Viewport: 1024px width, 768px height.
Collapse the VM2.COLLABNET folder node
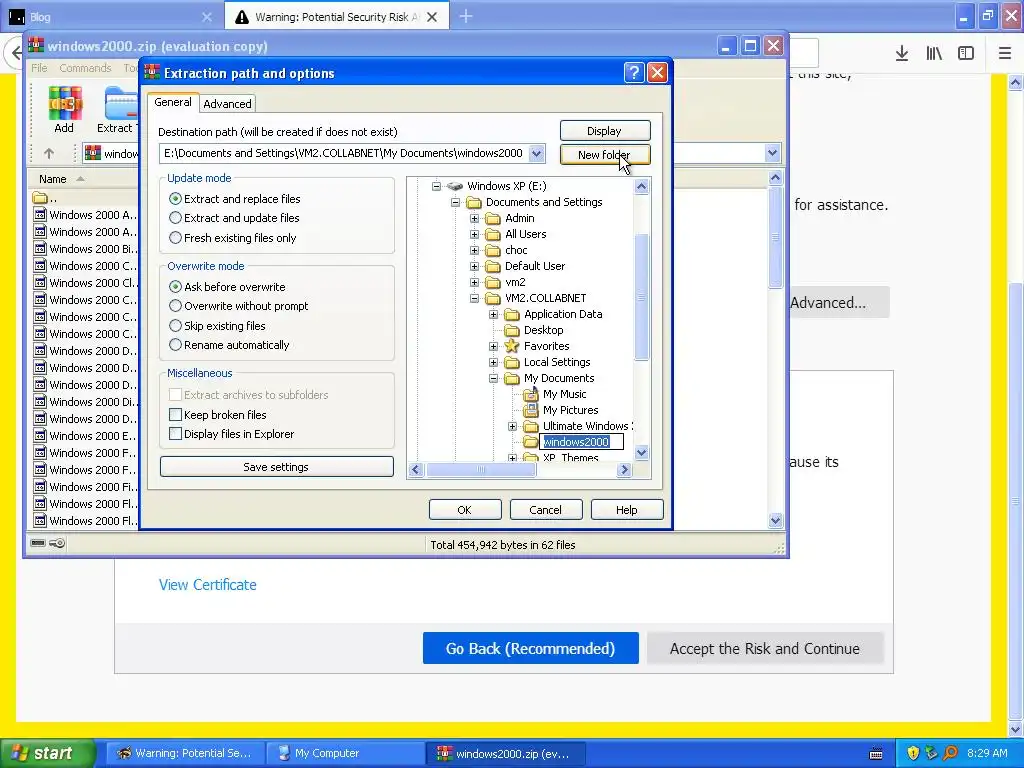[x=475, y=298]
